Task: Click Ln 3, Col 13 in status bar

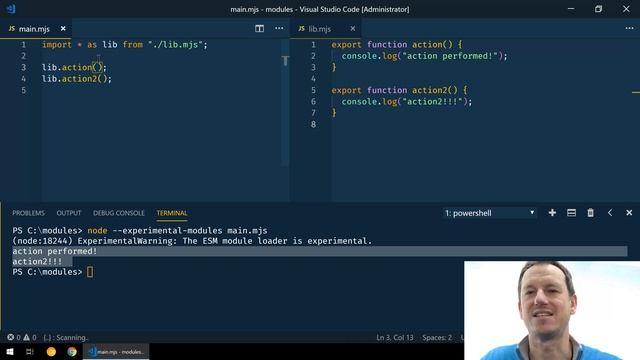Action: [x=395, y=338]
